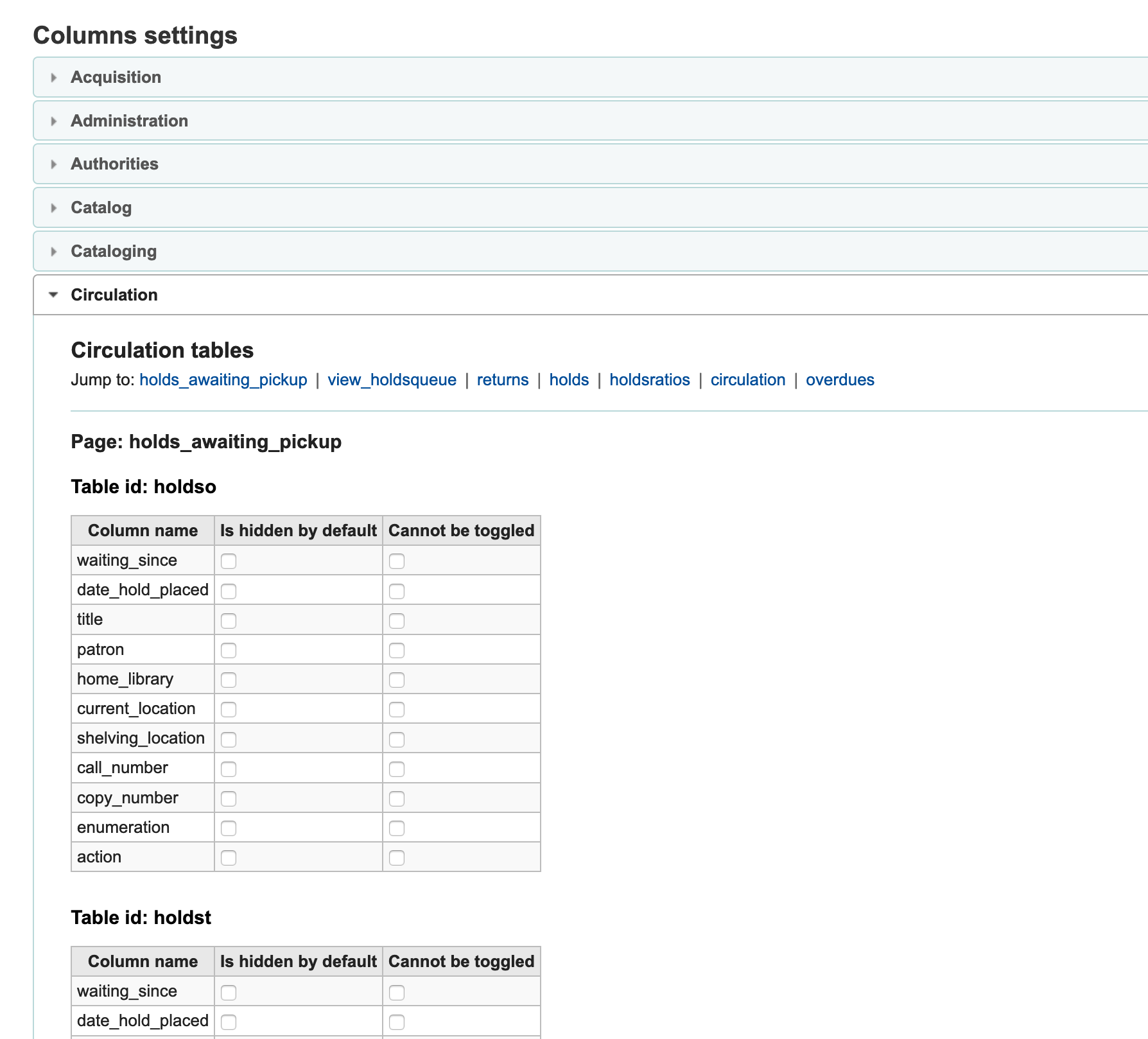Hide patron column by default in holdso
The image size is (1148, 1039).
pyautogui.click(x=229, y=650)
